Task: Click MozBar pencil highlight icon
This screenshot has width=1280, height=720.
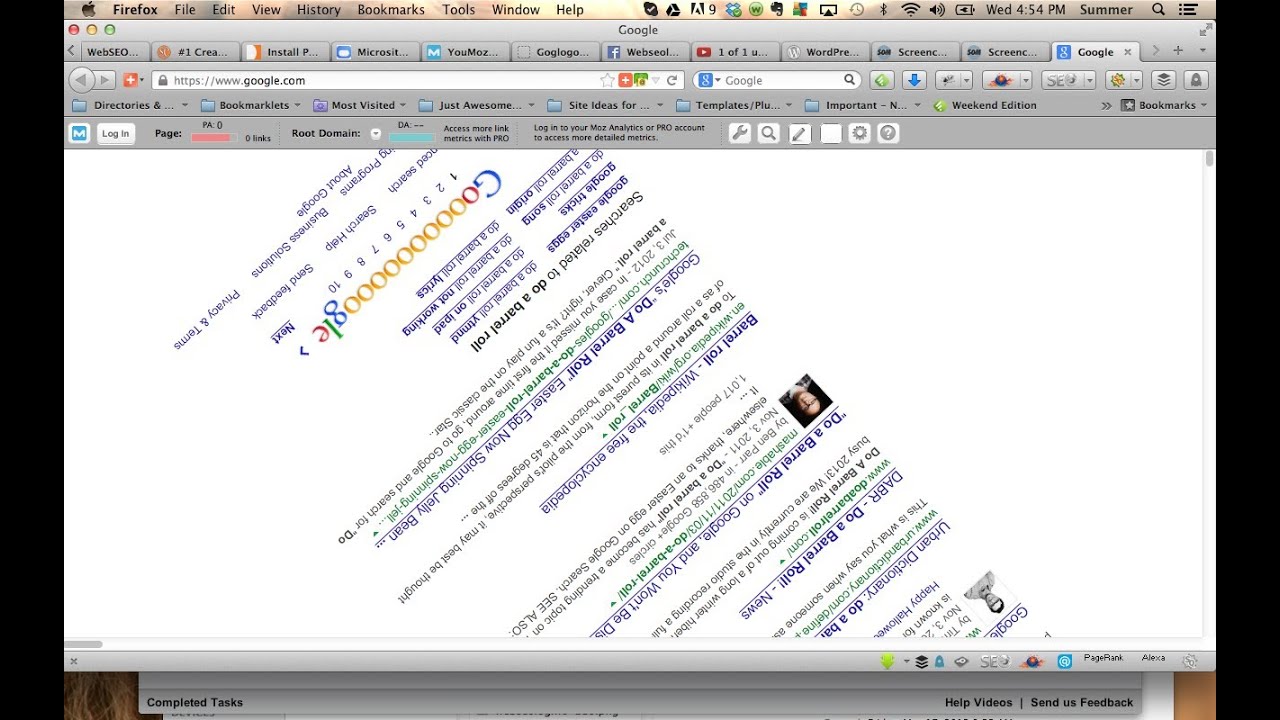Action: coord(799,133)
